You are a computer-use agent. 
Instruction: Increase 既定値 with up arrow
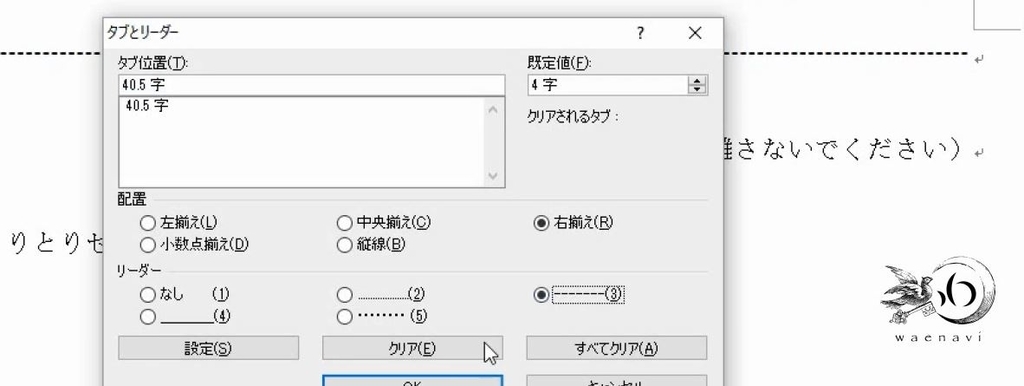(698, 81)
